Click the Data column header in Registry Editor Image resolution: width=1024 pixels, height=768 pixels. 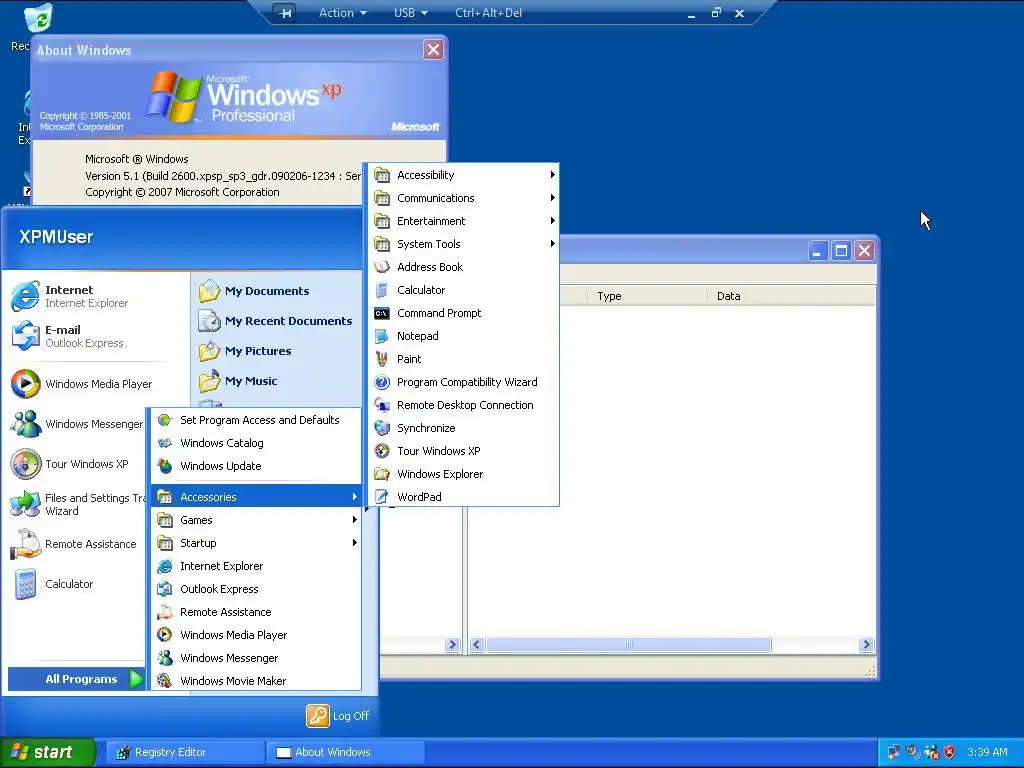click(x=791, y=296)
